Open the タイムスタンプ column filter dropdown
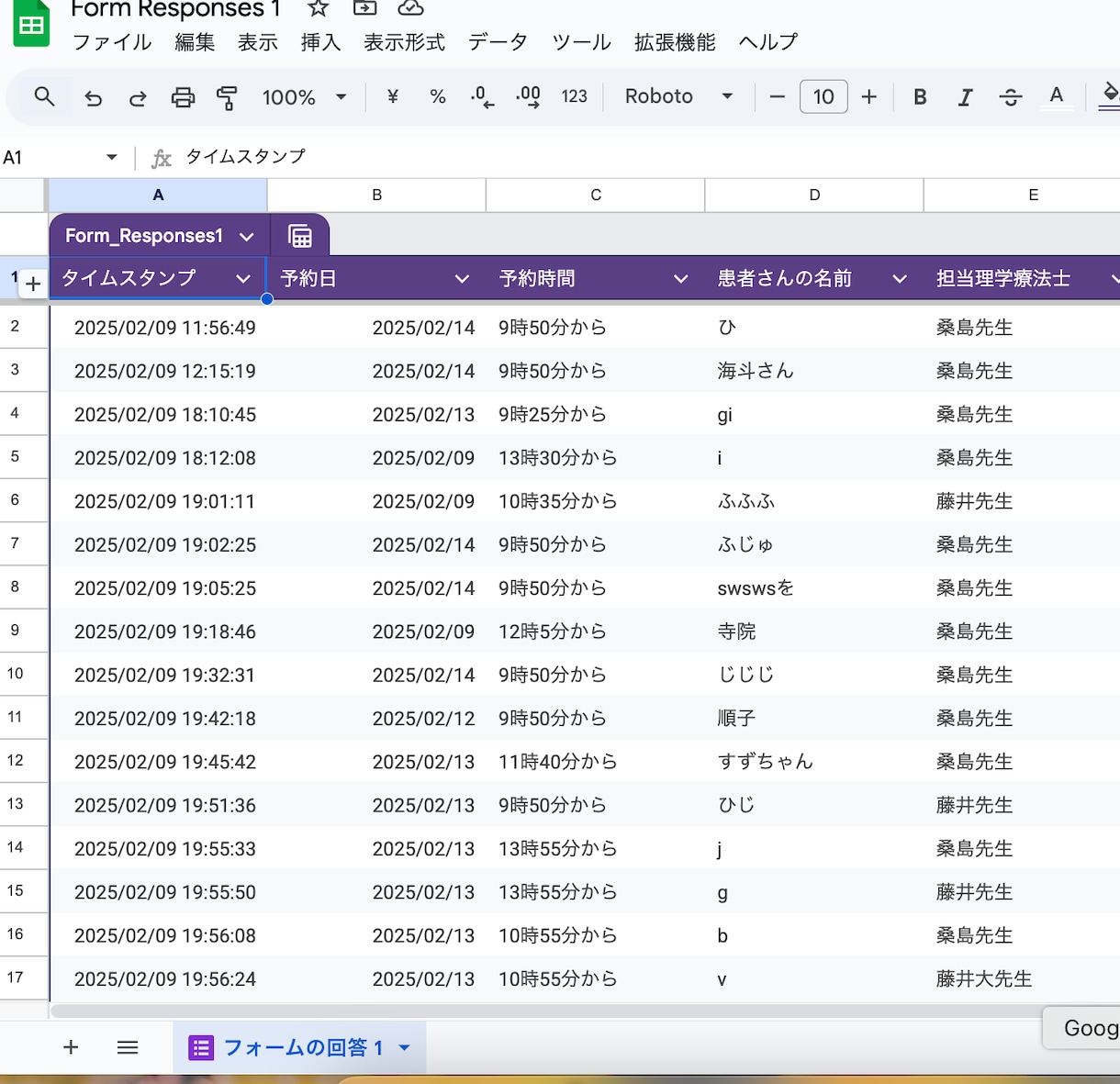Image resolution: width=1120 pixels, height=1084 pixels. (x=242, y=278)
